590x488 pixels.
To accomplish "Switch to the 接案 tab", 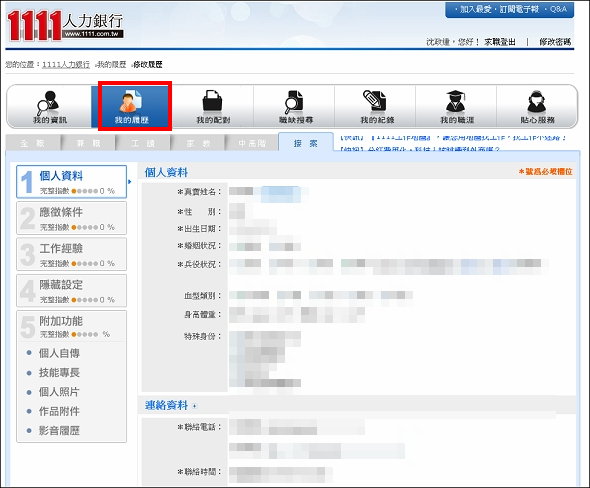I will point(306,143).
